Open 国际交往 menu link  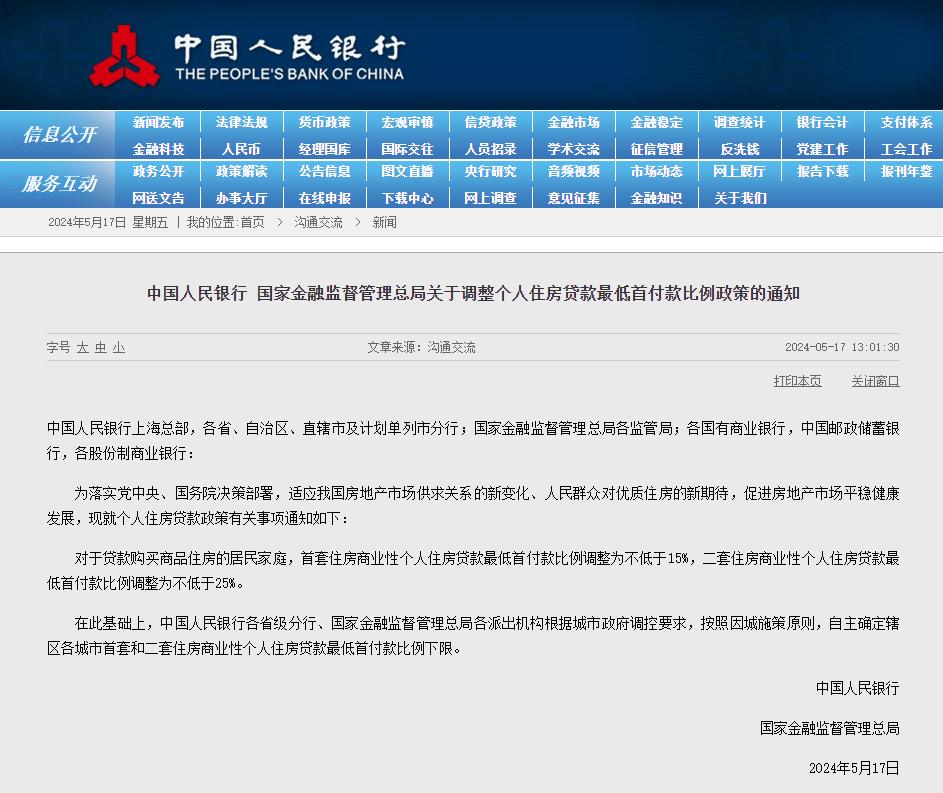coord(407,148)
